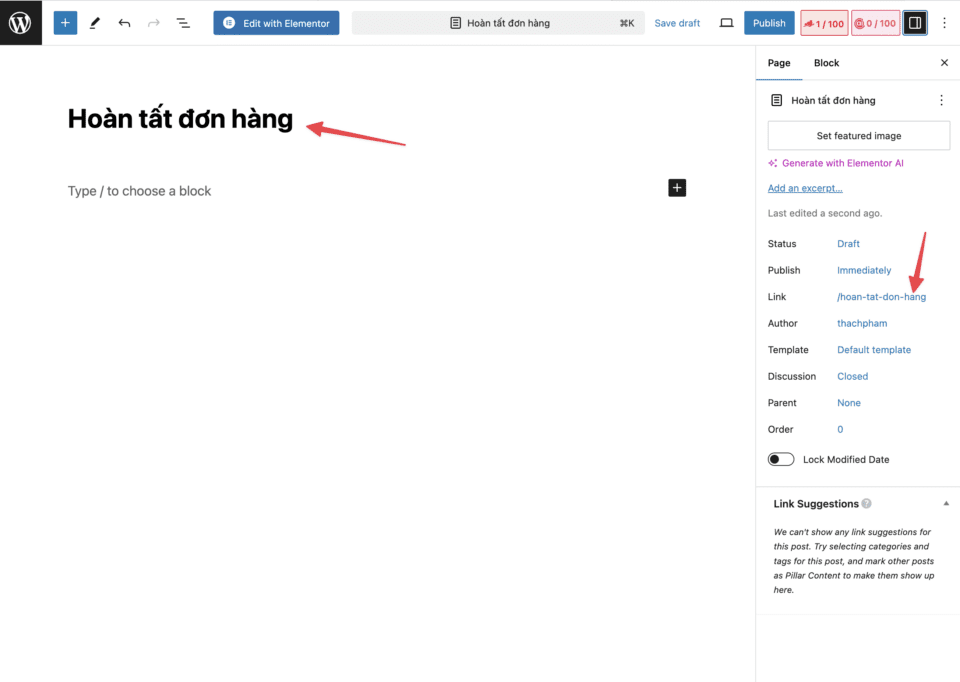
Task: Add a block with the black plus icon
Action: pos(677,187)
